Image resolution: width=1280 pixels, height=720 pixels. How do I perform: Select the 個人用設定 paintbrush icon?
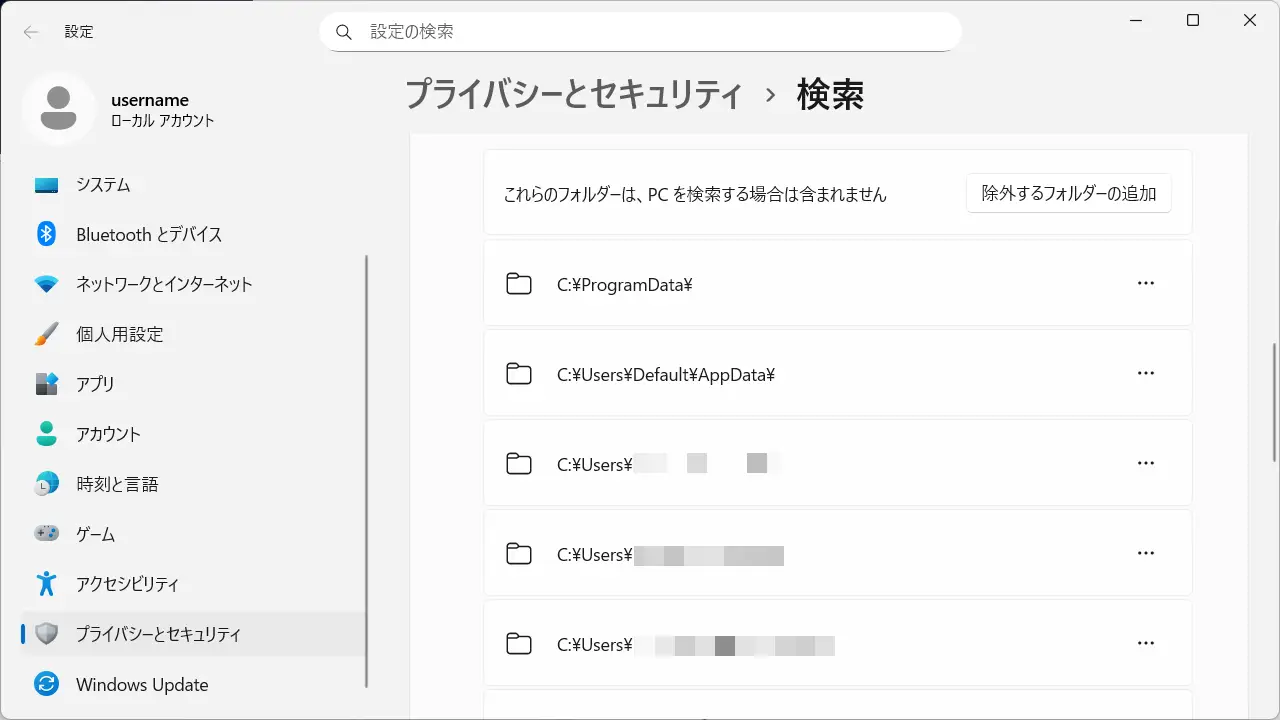click(x=47, y=334)
